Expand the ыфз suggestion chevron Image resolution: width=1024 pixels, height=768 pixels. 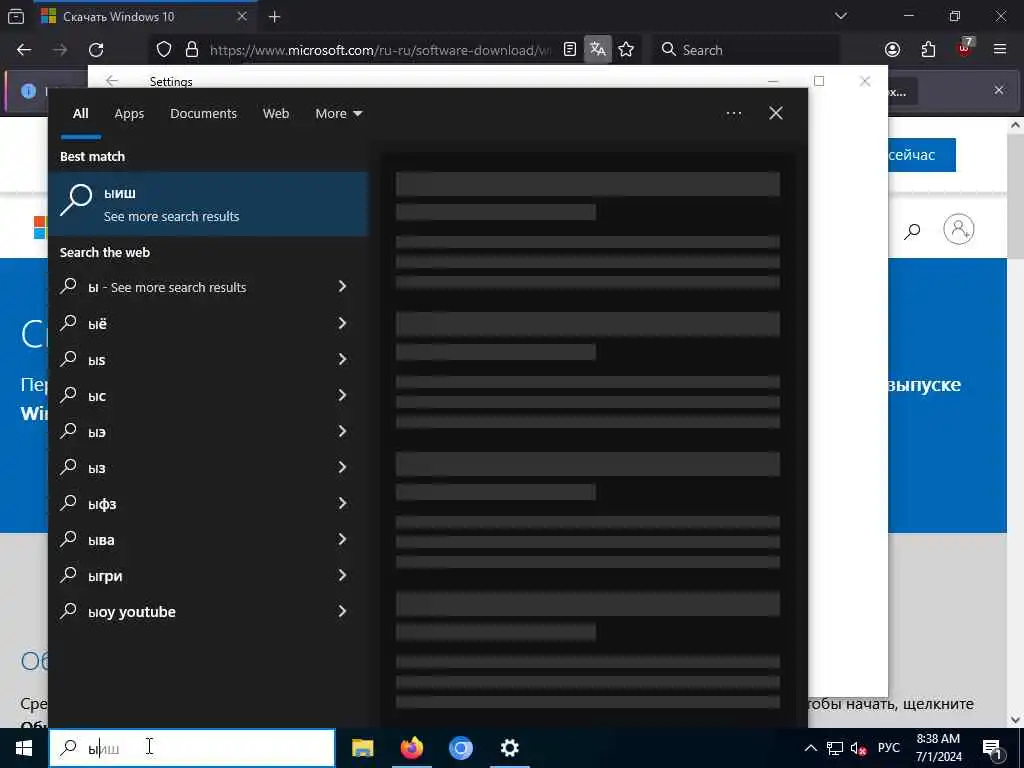(342, 503)
